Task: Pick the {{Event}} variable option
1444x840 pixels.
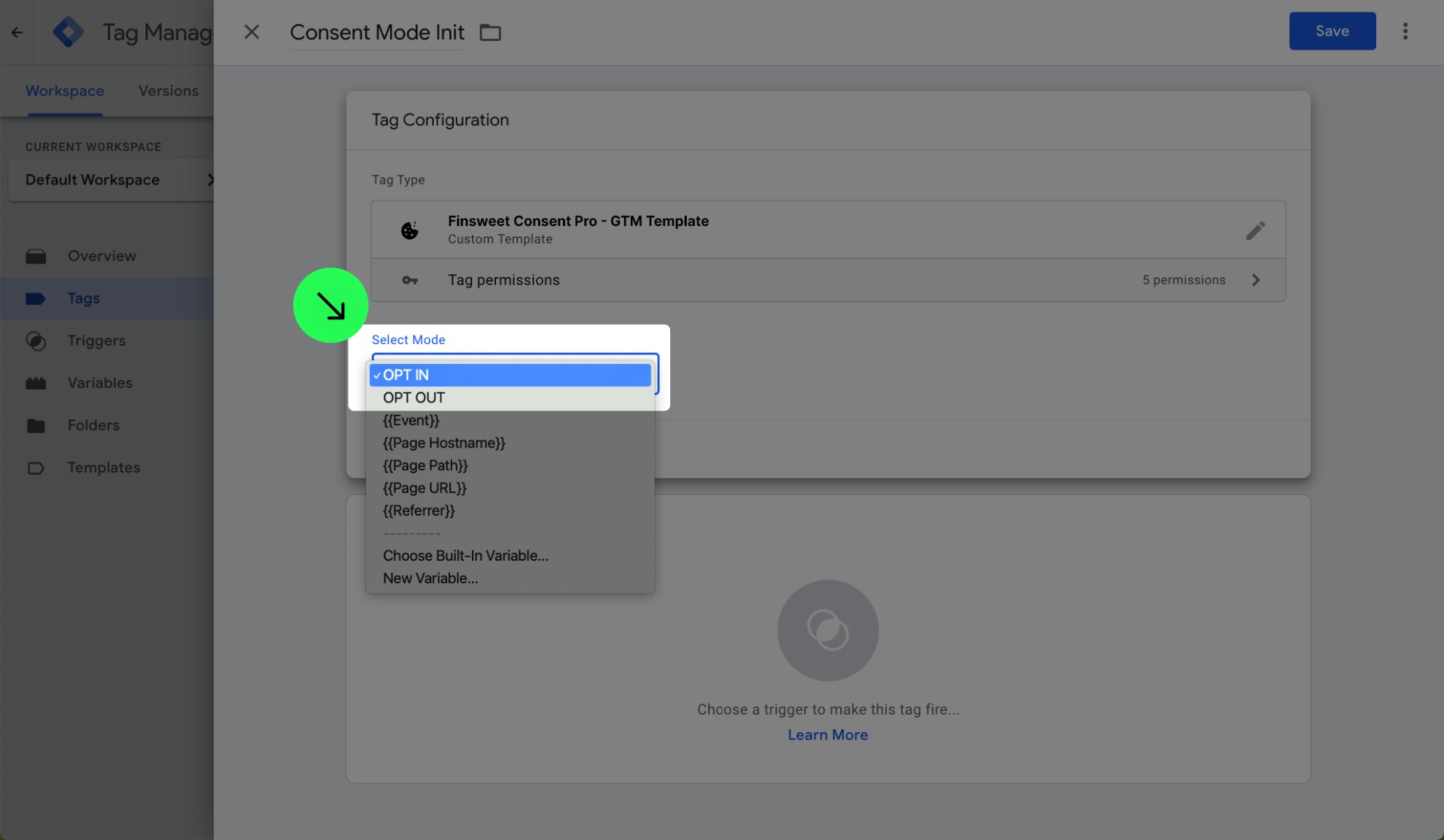Action: pos(510,420)
